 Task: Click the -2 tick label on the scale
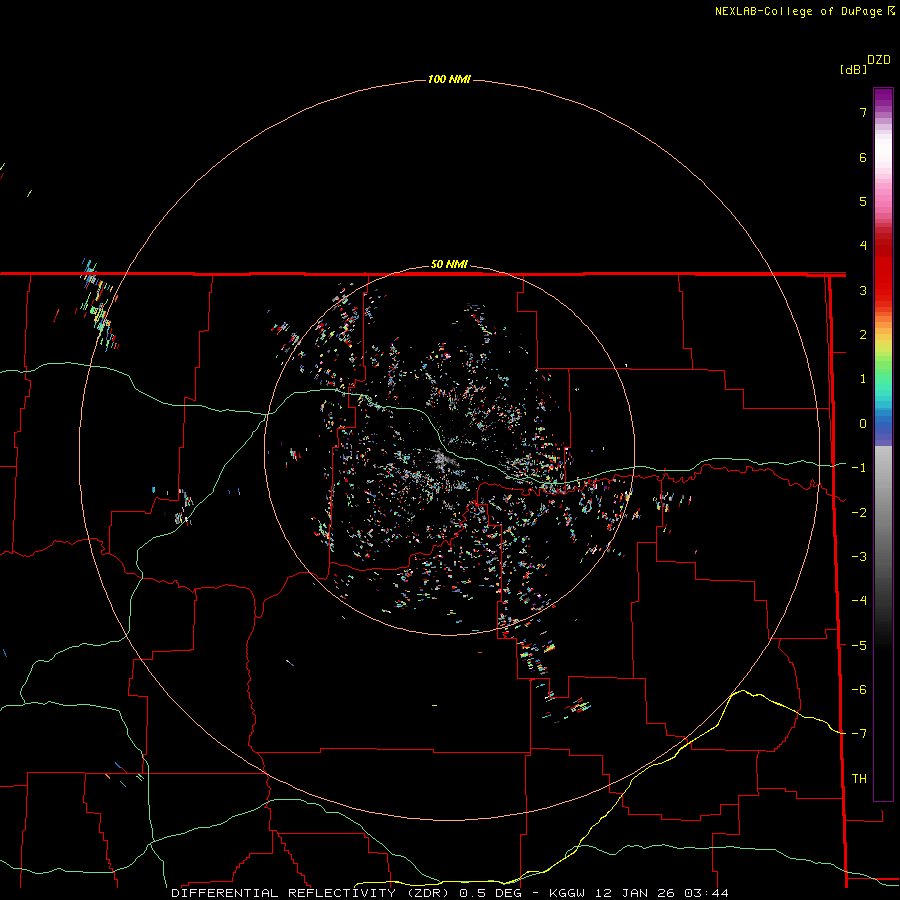pos(859,513)
